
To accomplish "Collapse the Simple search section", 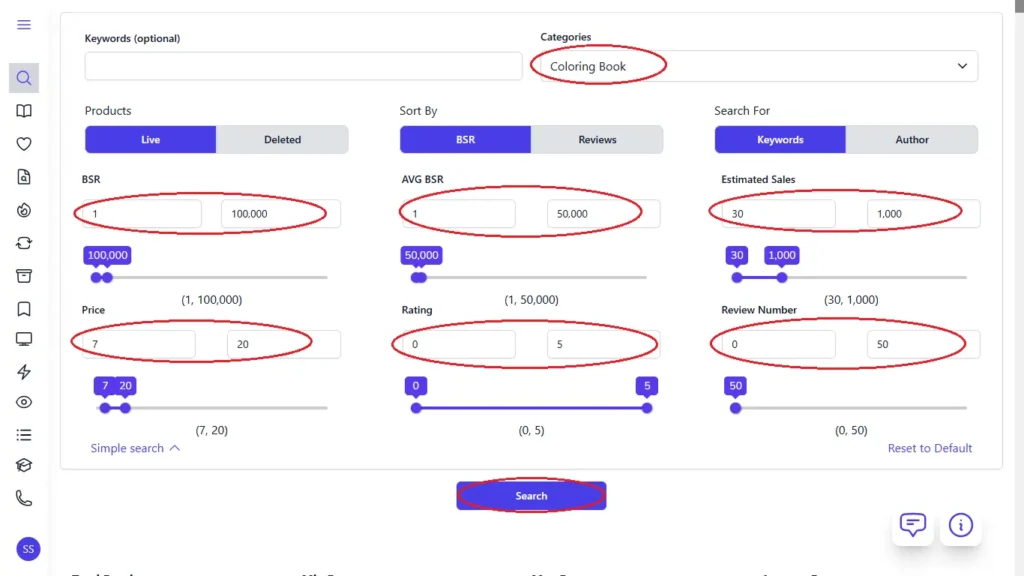I will (x=135, y=448).
